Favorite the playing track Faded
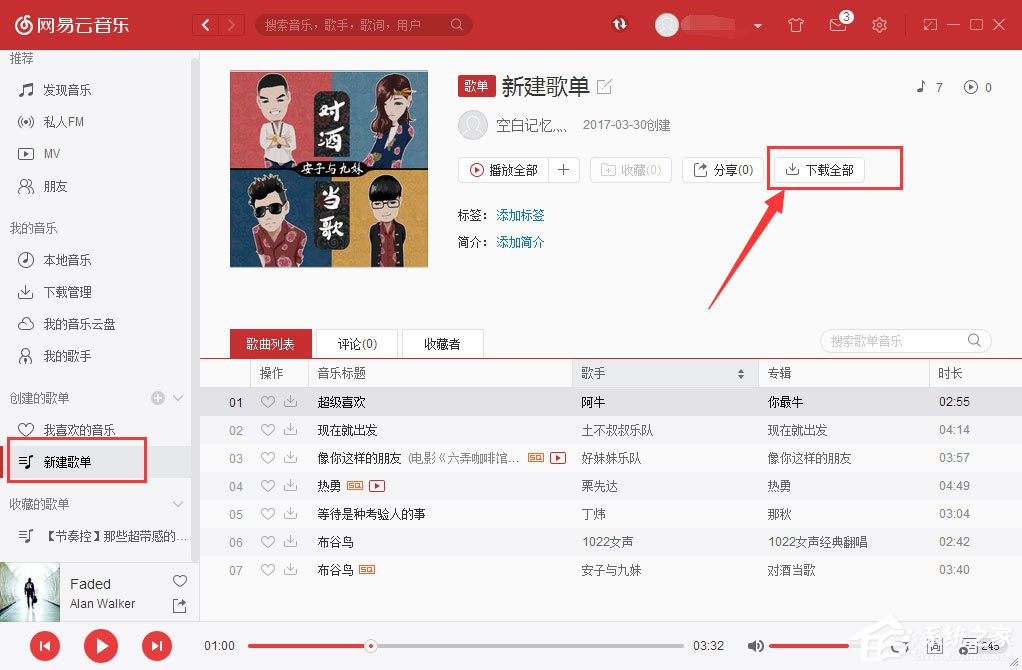The width and height of the screenshot is (1022, 670). point(178,581)
